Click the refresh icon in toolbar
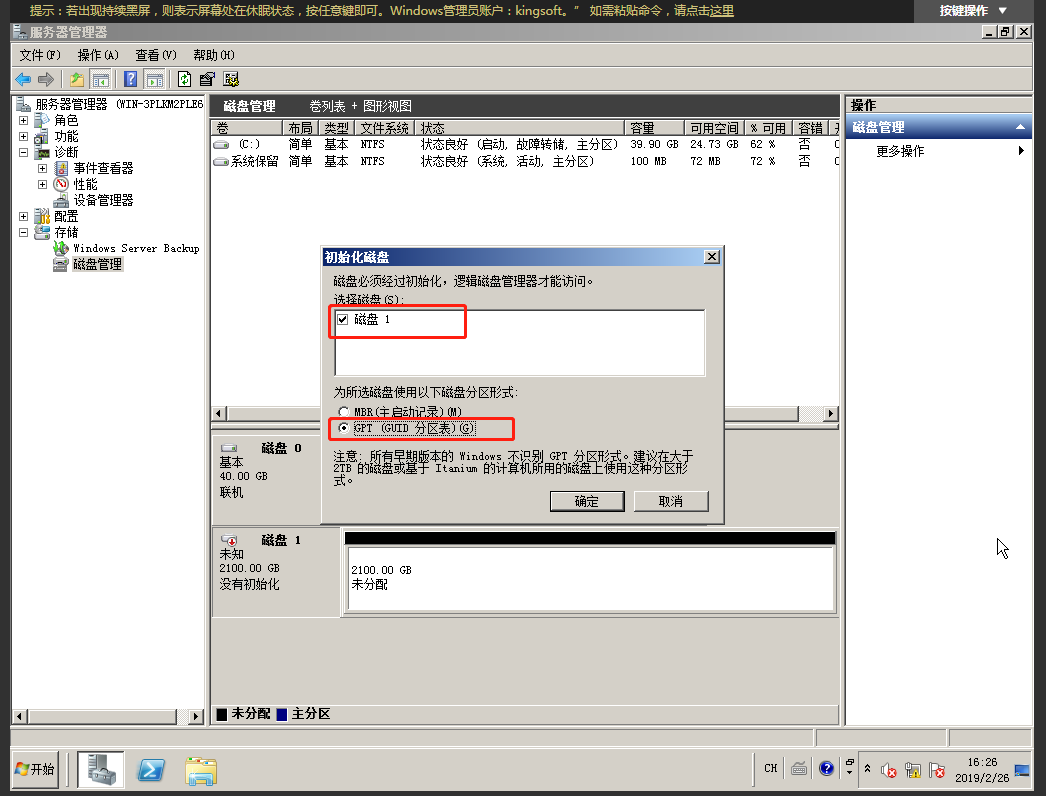The height and width of the screenshot is (796, 1046). 184,79
